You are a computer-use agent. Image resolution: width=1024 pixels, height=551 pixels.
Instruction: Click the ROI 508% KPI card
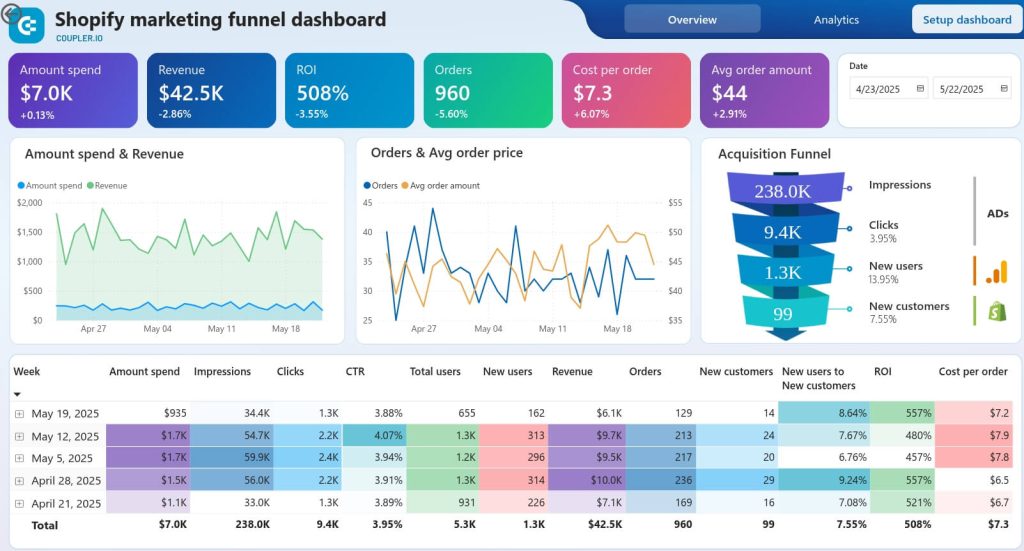click(x=349, y=91)
